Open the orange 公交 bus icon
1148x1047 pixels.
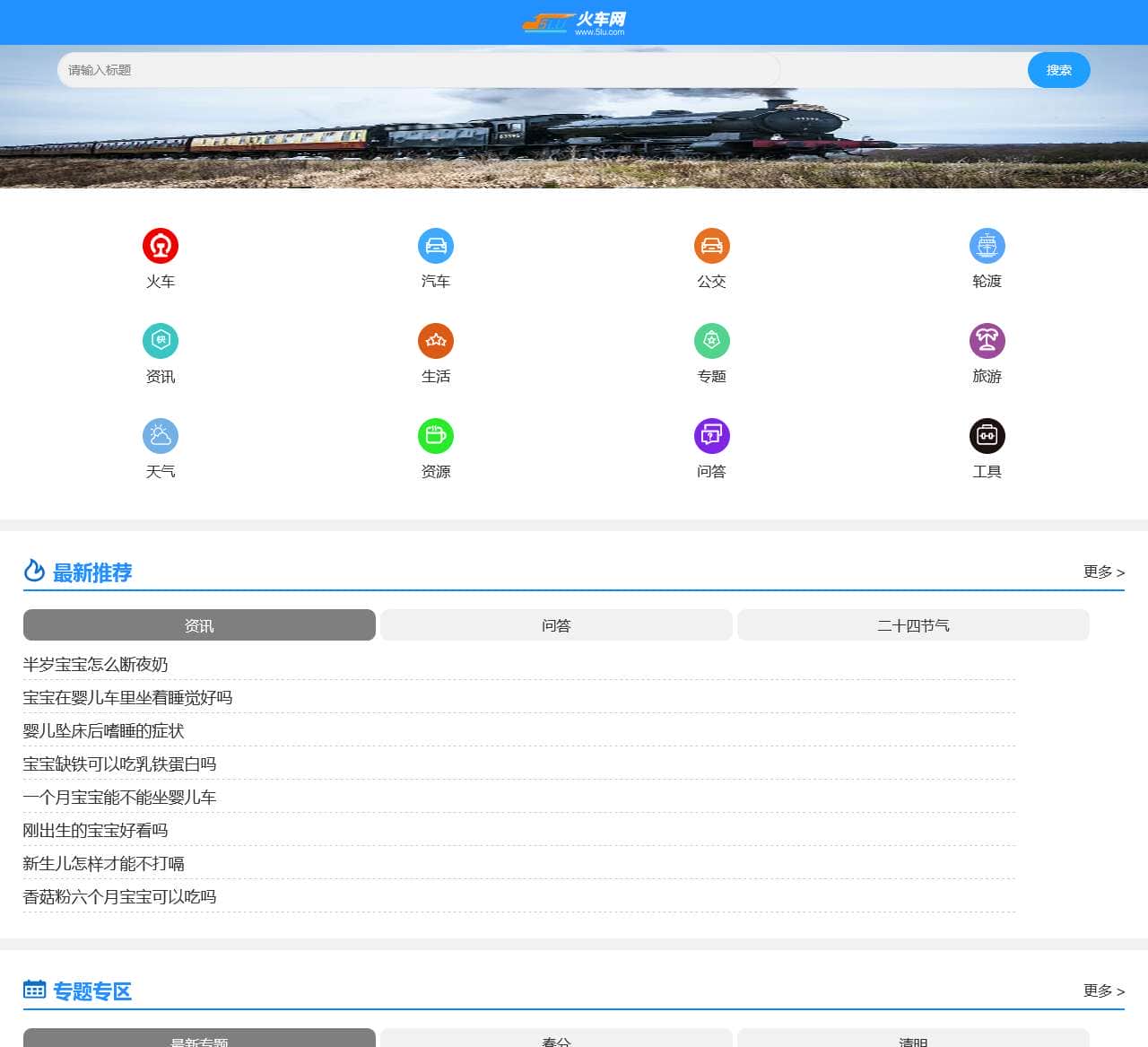coord(712,246)
